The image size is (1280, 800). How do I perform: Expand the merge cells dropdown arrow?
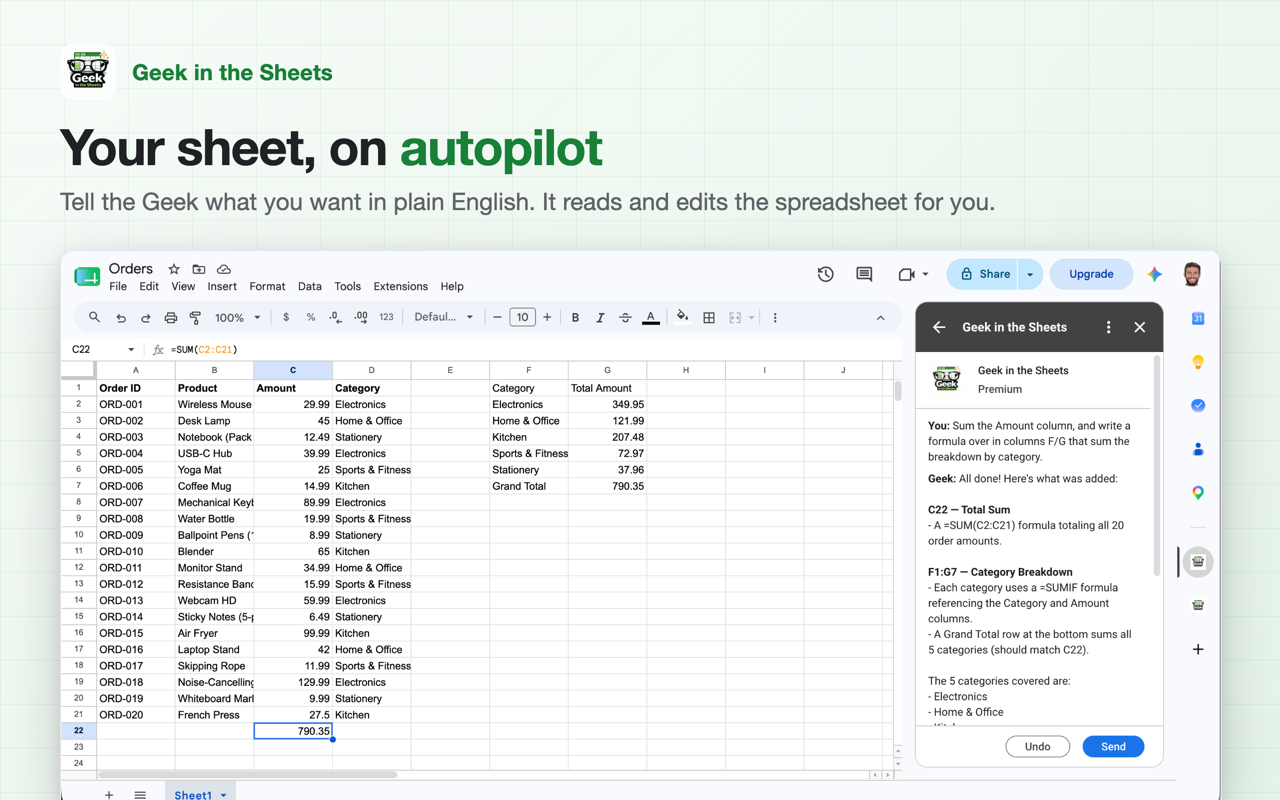coord(751,318)
